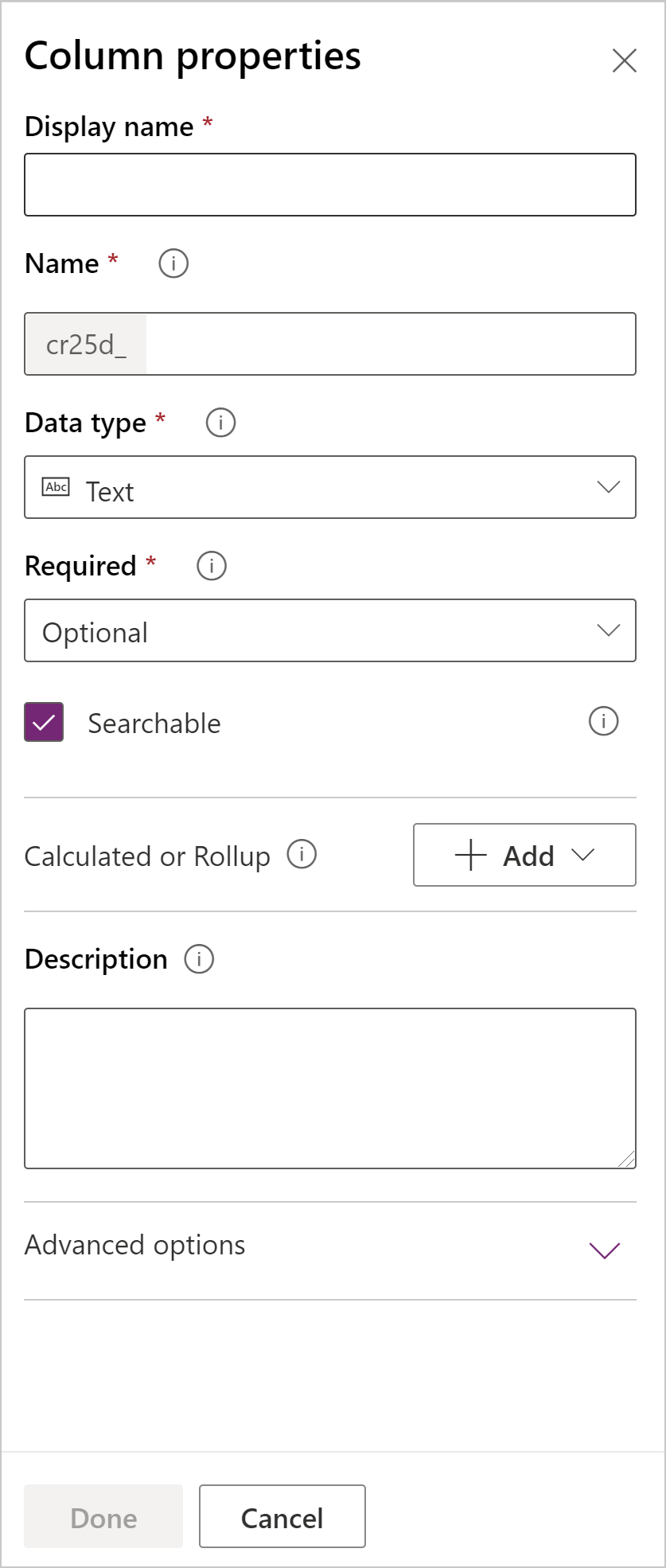Click the info icon next to Name
666x1568 pixels.
click(173, 263)
